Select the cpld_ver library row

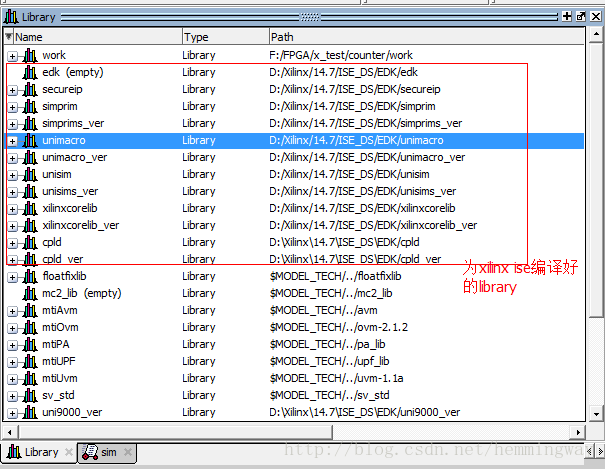click(x=295, y=259)
